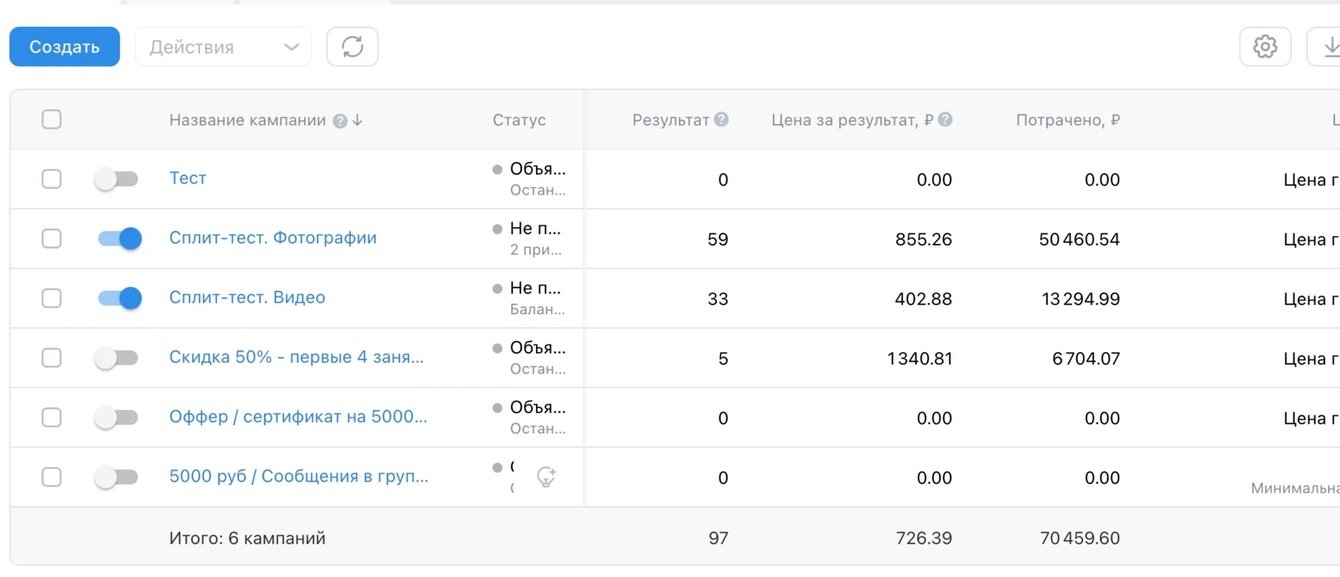Open the Действия dropdown
1340x577 pixels.
coord(223,47)
